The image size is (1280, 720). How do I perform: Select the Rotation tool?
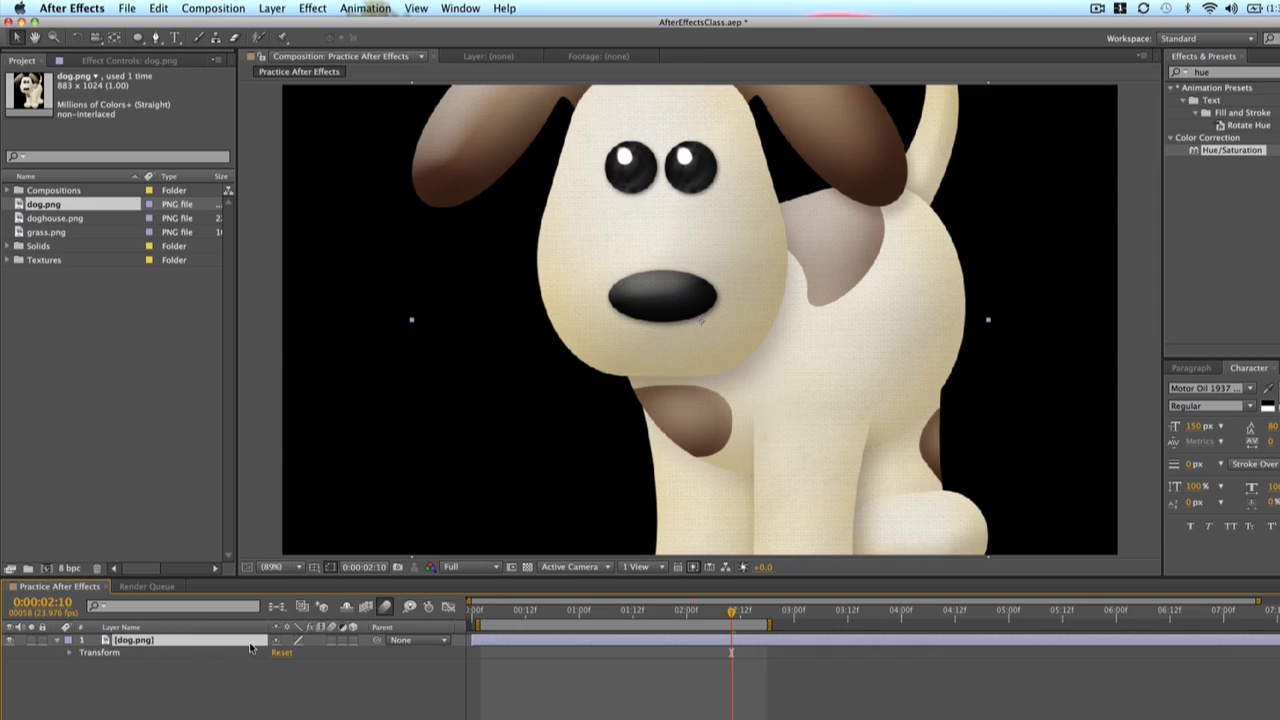pyautogui.click(x=78, y=38)
